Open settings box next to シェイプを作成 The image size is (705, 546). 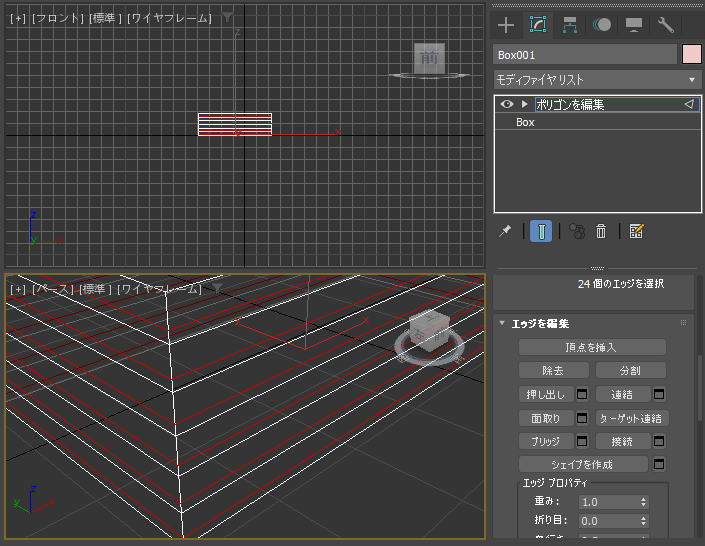coord(659,464)
